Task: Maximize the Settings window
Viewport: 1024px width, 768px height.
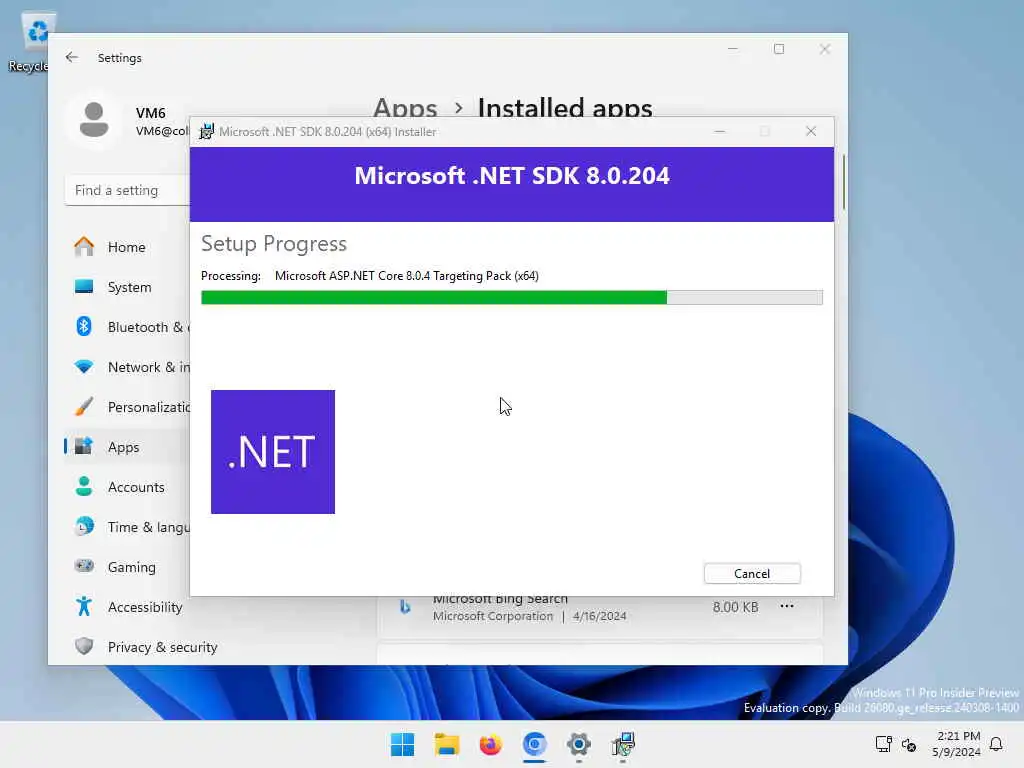Action: click(778, 49)
